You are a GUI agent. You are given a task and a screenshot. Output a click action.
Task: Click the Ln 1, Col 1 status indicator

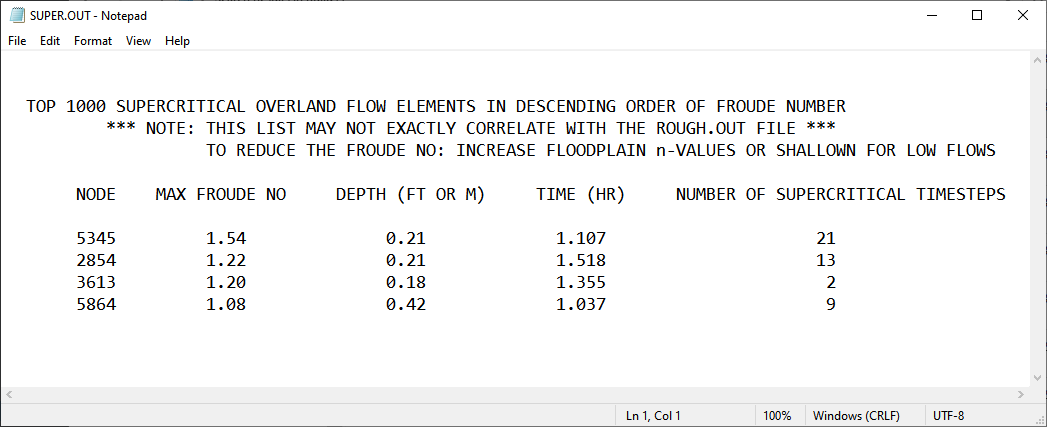653,416
